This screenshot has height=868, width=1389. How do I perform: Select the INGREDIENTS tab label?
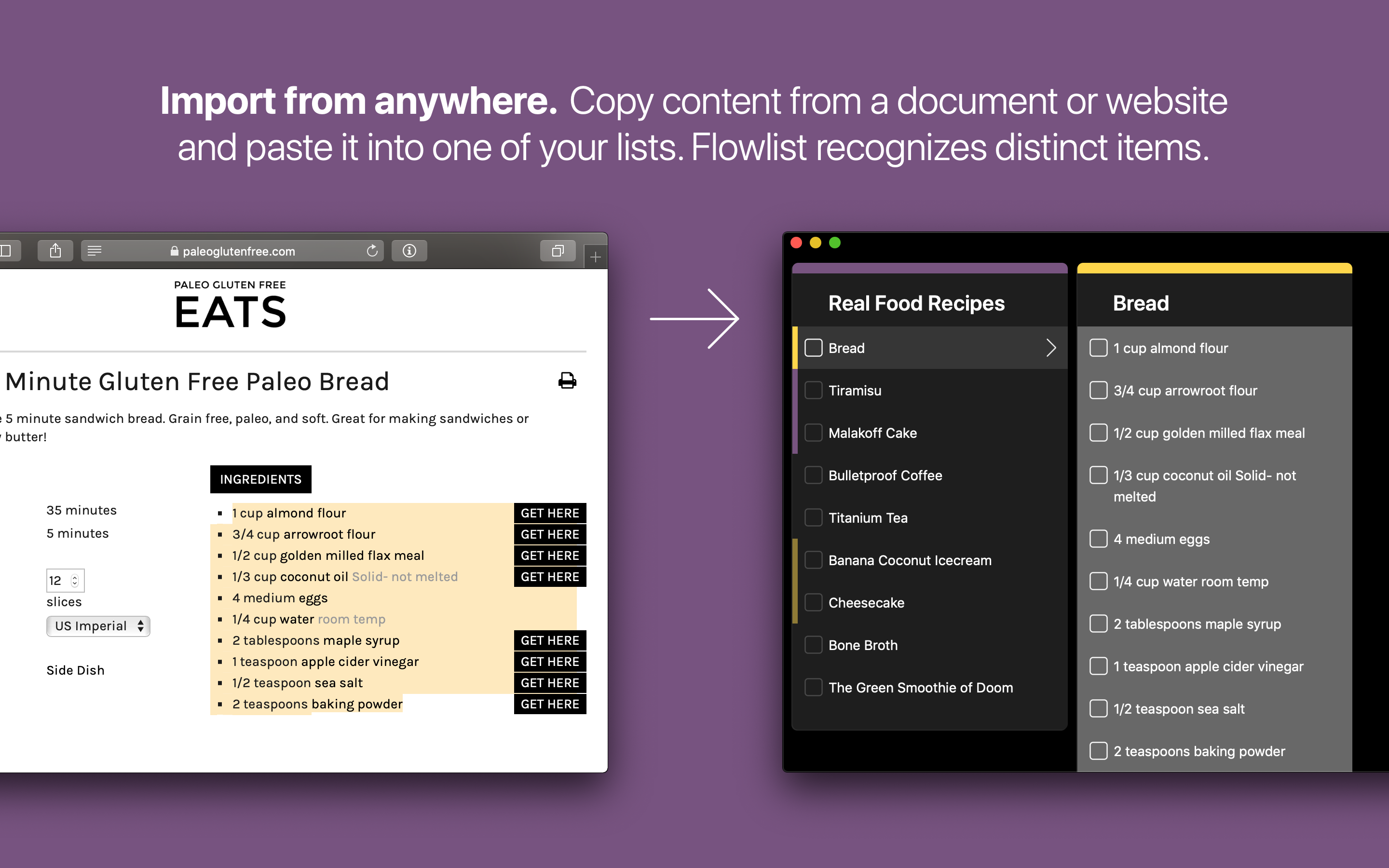click(260, 479)
